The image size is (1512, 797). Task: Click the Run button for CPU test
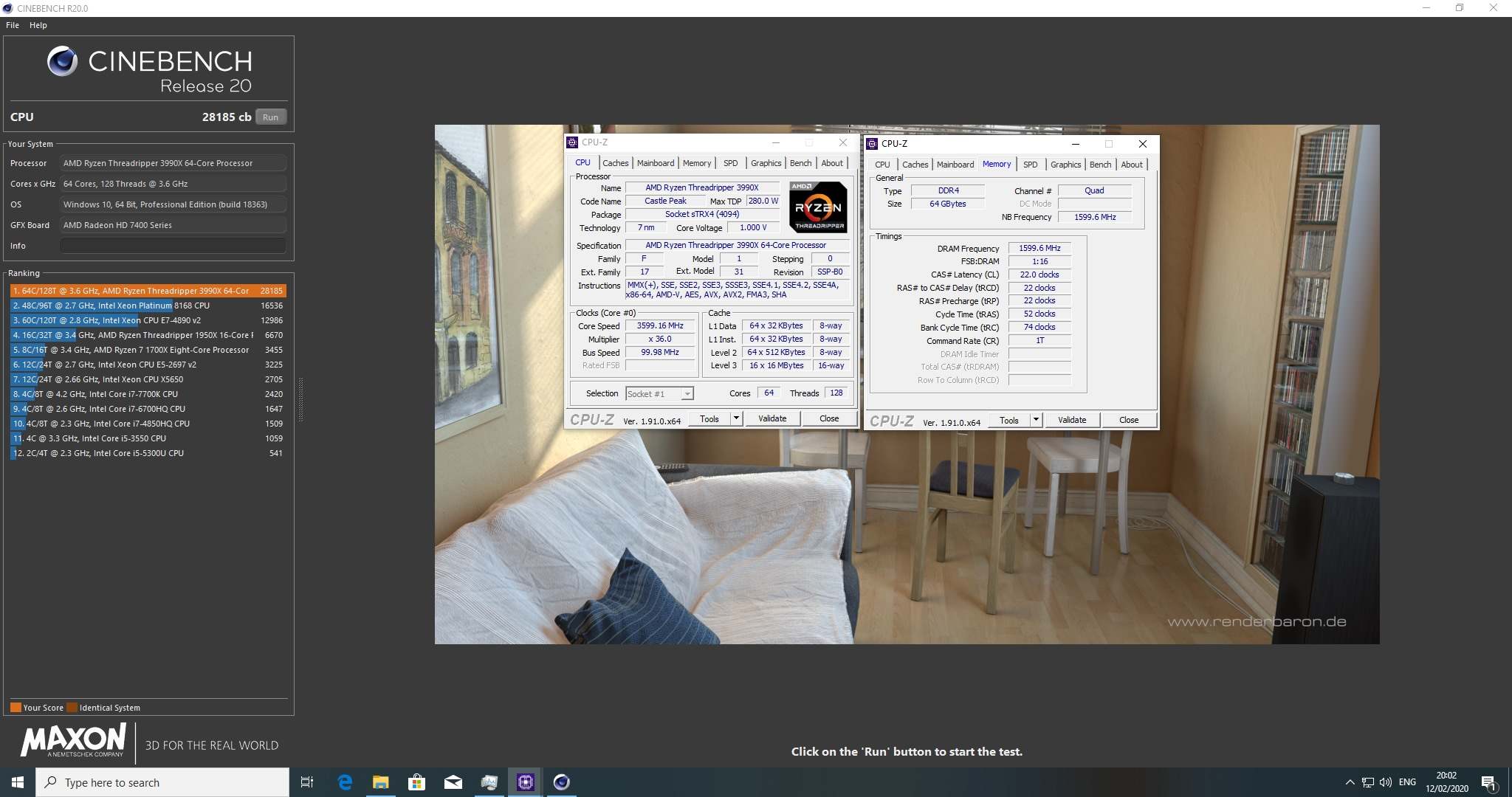[271, 117]
